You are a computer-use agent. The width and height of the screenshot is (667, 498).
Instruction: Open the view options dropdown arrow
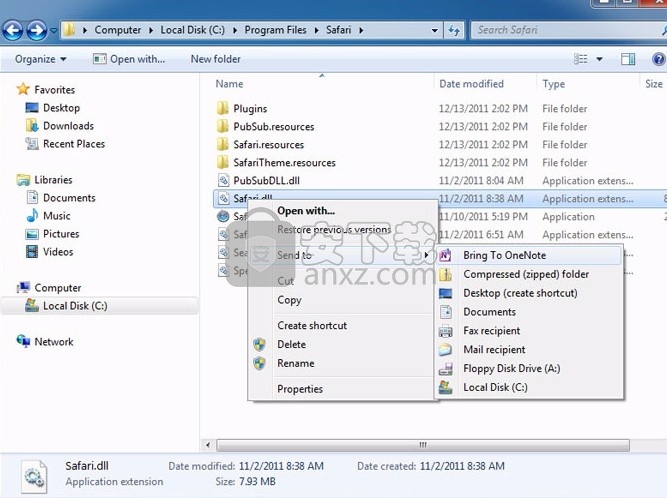[599, 59]
